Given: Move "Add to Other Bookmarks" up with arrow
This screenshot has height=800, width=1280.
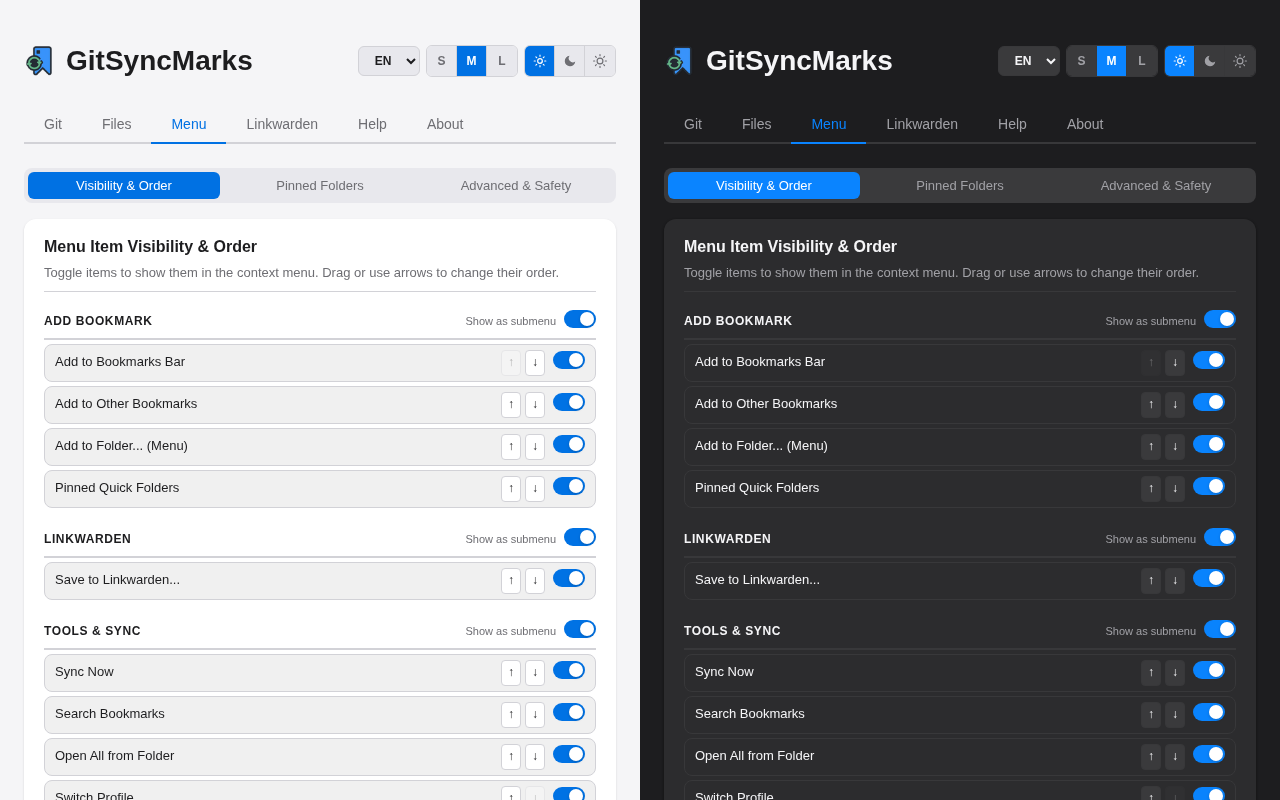Looking at the screenshot, I should point(511,405).
